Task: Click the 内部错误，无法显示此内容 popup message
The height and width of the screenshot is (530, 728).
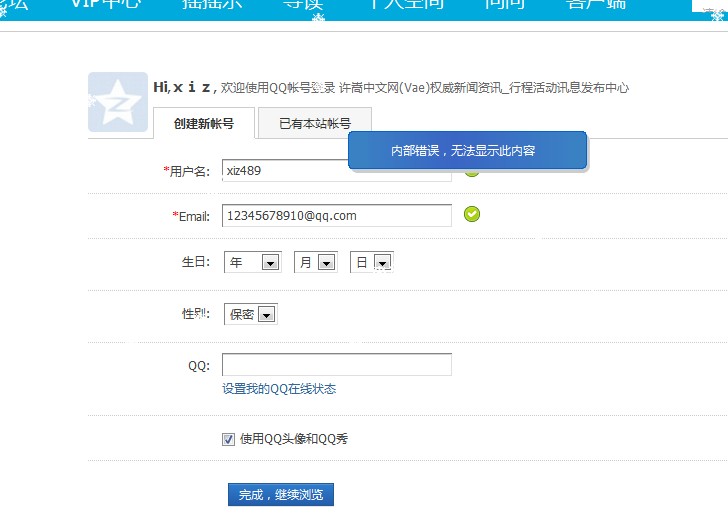Action: pyautogui.click(x=468, y=150)
